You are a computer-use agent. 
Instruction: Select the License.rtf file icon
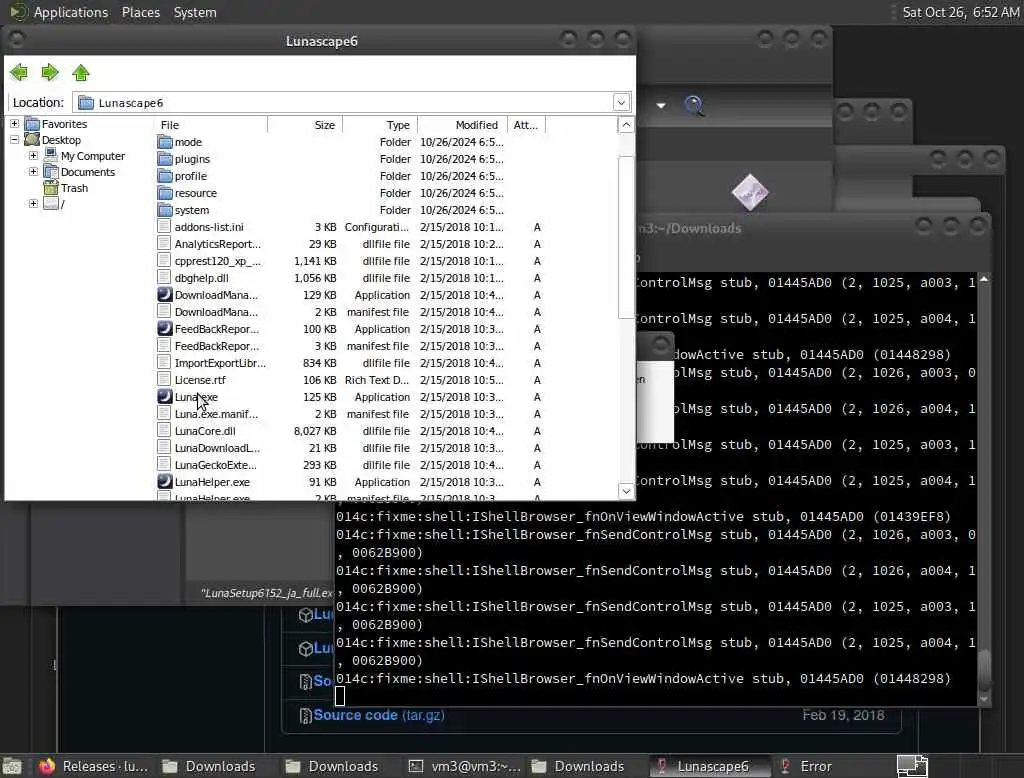tap(165, 380)
